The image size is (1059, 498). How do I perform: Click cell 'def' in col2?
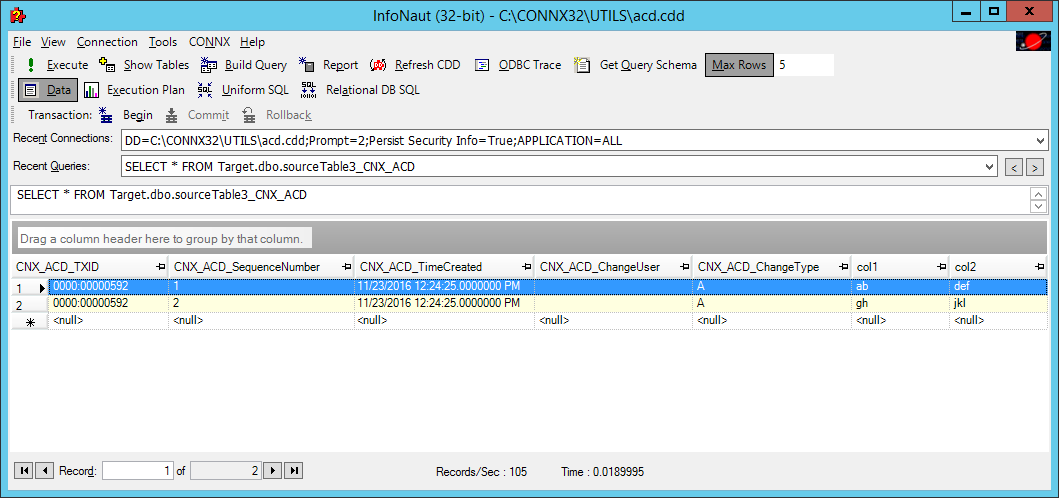tap(998, 287)
